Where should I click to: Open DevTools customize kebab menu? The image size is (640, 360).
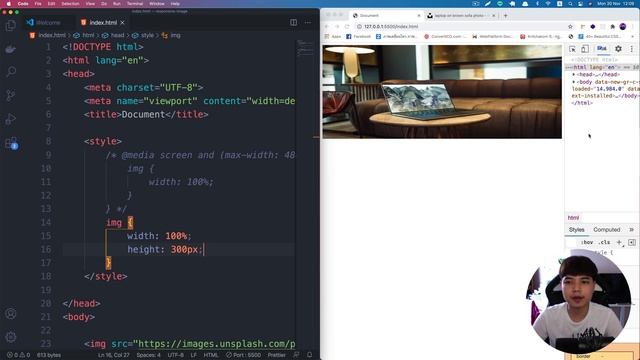(631, 49)
